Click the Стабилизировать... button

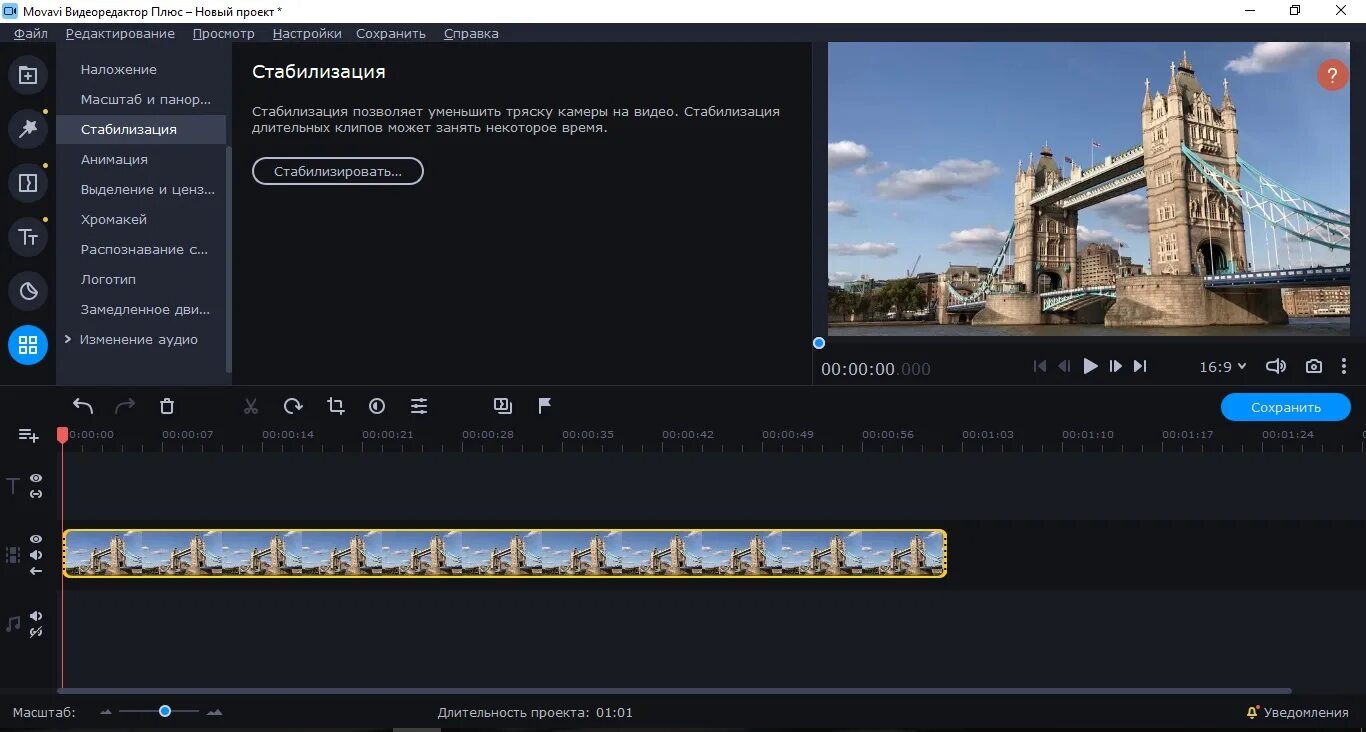[338, 171]
